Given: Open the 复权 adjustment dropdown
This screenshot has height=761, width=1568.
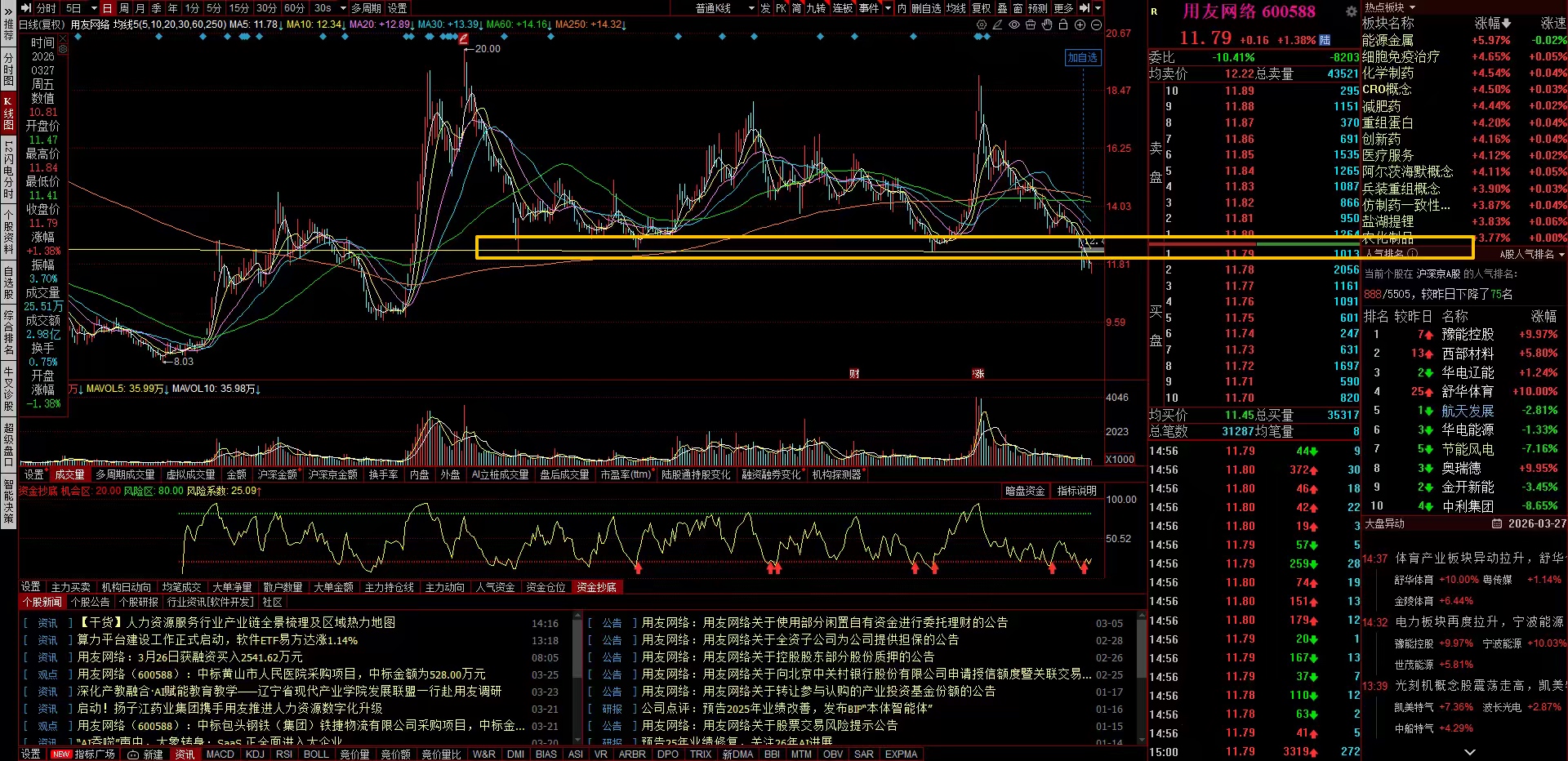Looking at the screenshot, I should [x=981, y=8].
